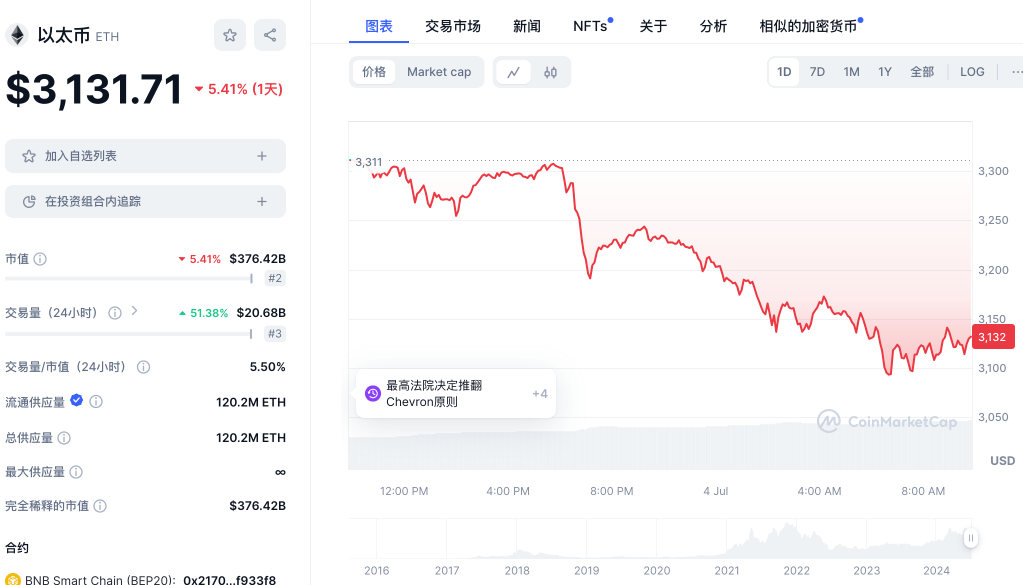Expand the 交易量(24小时) chevron arrow
Viewport: 1023px width, 585px height.
click(x=134, y=312)
